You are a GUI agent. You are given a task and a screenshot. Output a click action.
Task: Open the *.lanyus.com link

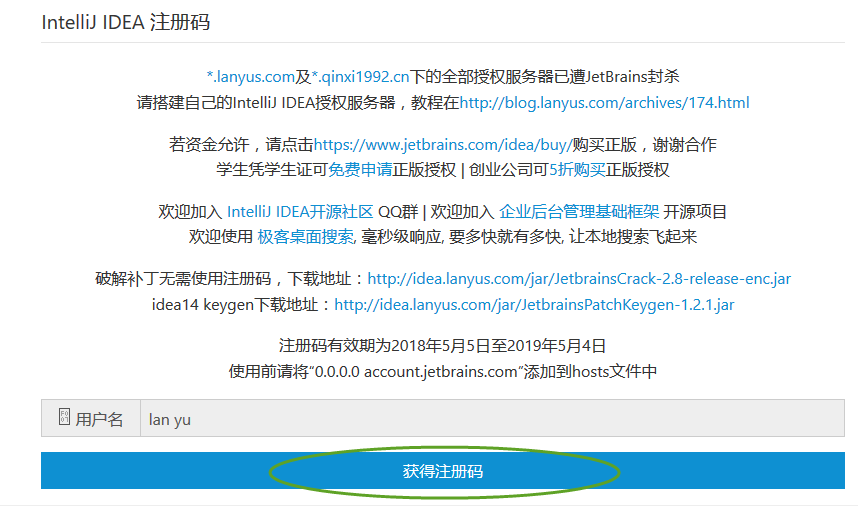click(x=251, y=77)
